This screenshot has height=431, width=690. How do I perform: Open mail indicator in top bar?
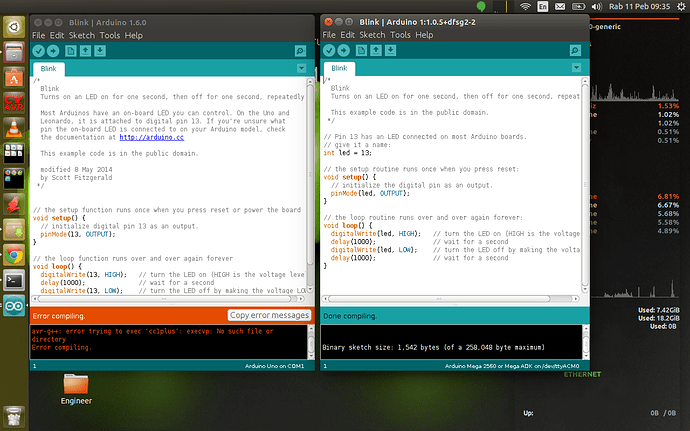[560, 7]
